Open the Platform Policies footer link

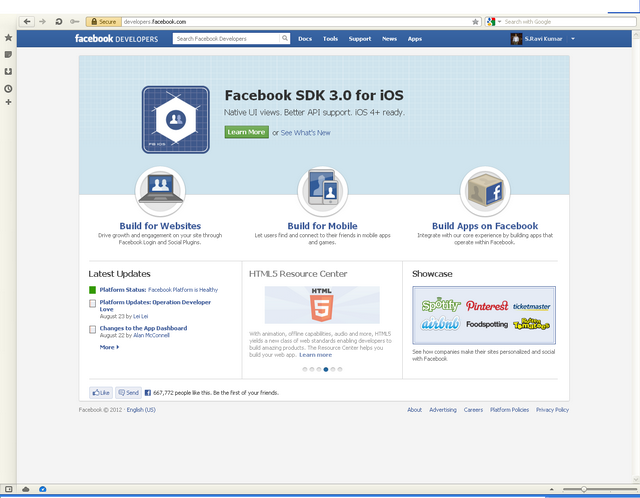click(x=509, y=410)
